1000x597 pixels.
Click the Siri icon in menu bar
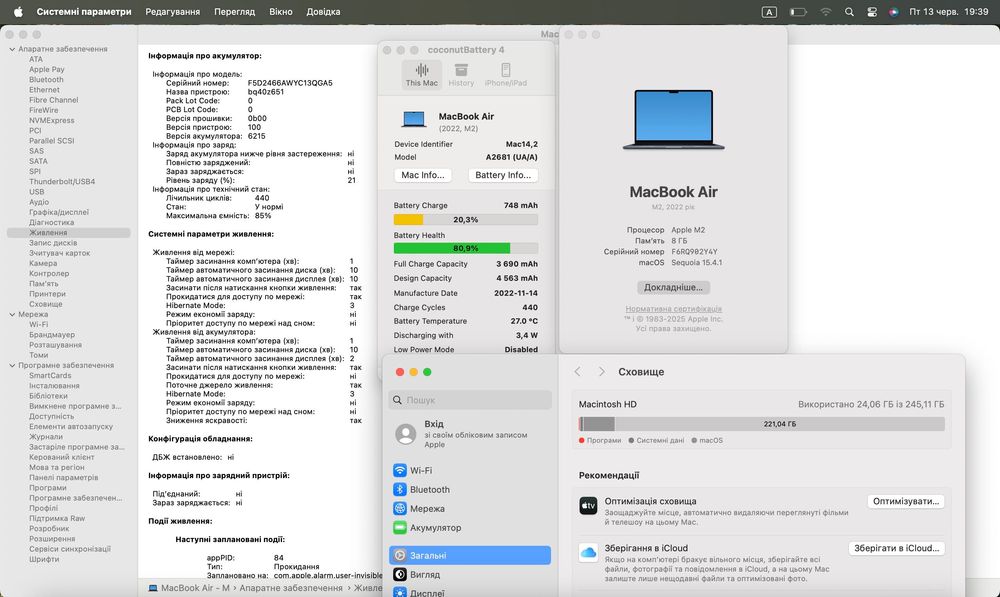(893, 11)
